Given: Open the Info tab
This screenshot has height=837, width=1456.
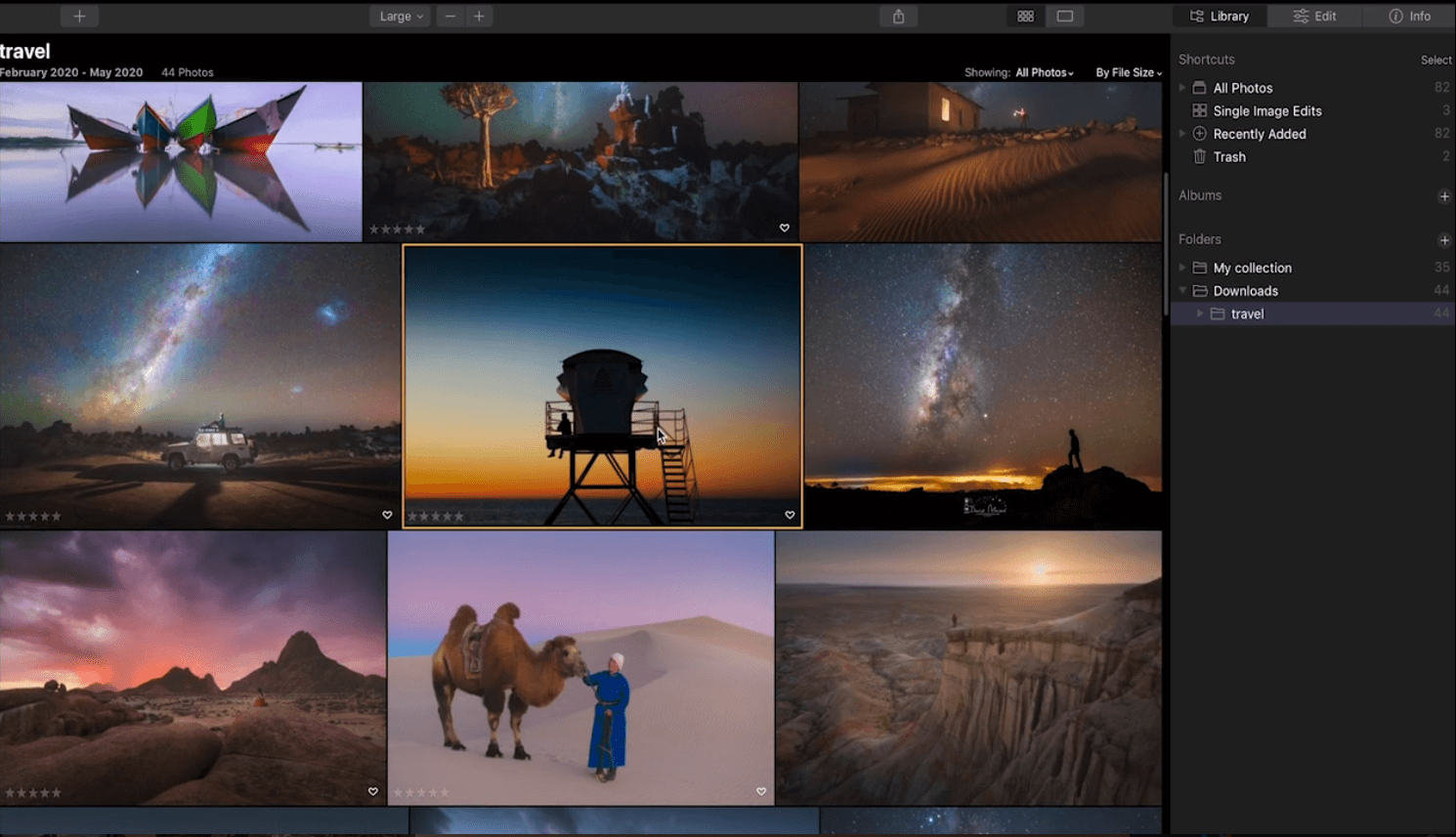Looking at the screenshot, I should coord(1407,16).
